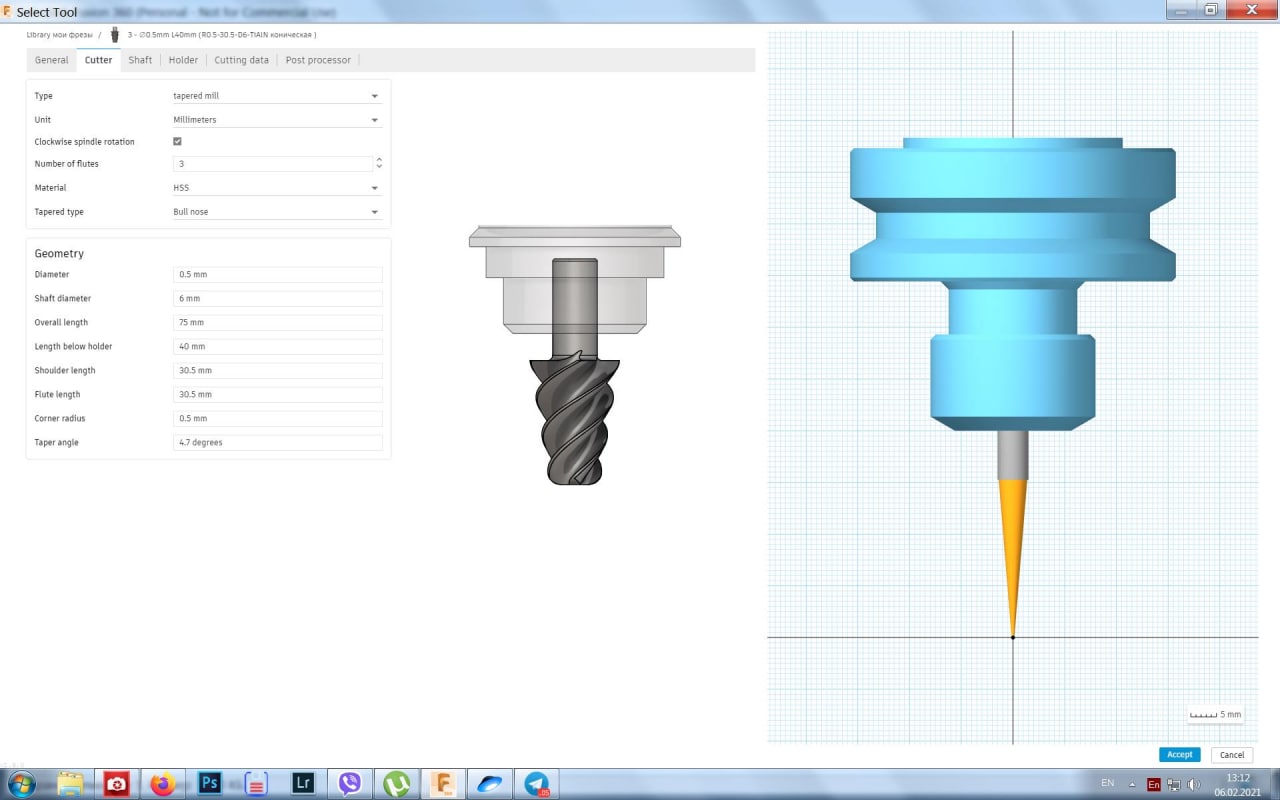Click the red En keyboard layout tray icon
Image resolution: width=1280 pixels, height=800 pixels.
click(x=1153, y=785)
